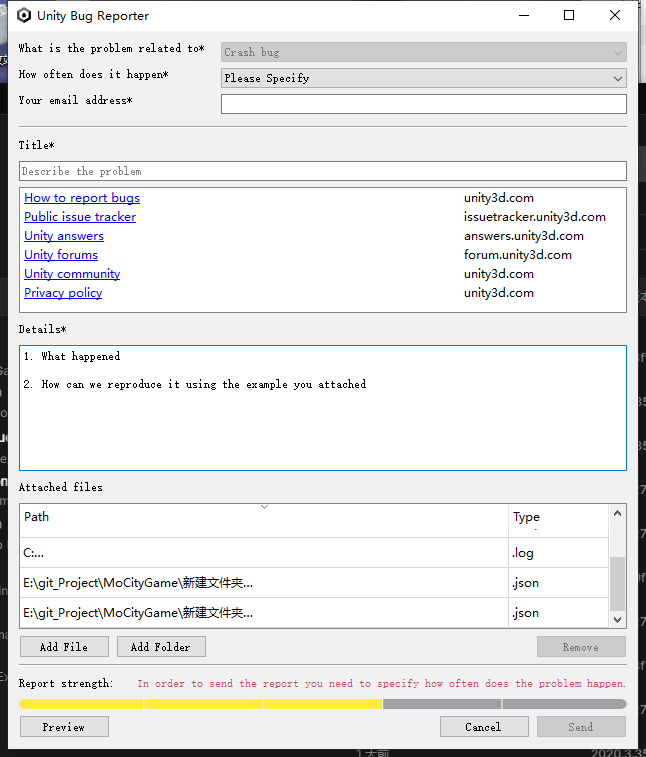Click the attached files scrollbar thumb
Screen dimensions: 646x757
(617, 583)
